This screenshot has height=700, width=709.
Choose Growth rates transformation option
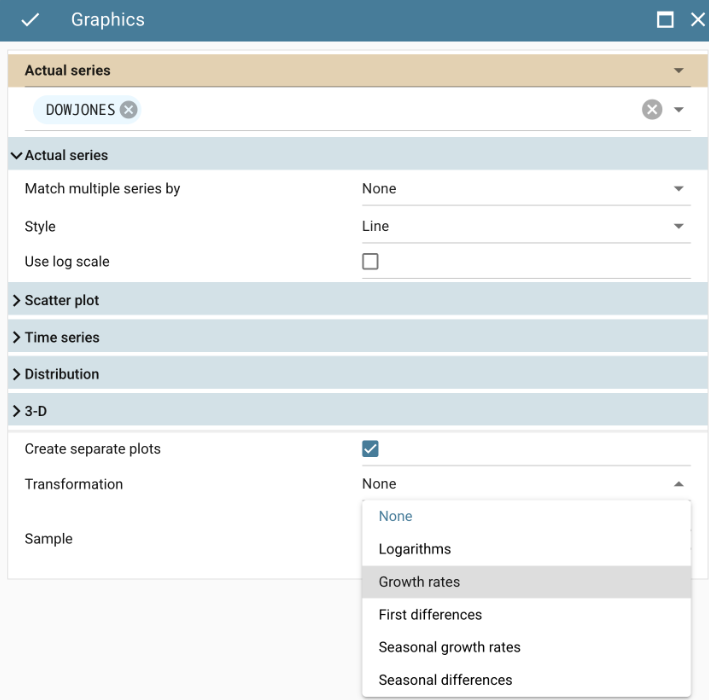coord(419,582)
